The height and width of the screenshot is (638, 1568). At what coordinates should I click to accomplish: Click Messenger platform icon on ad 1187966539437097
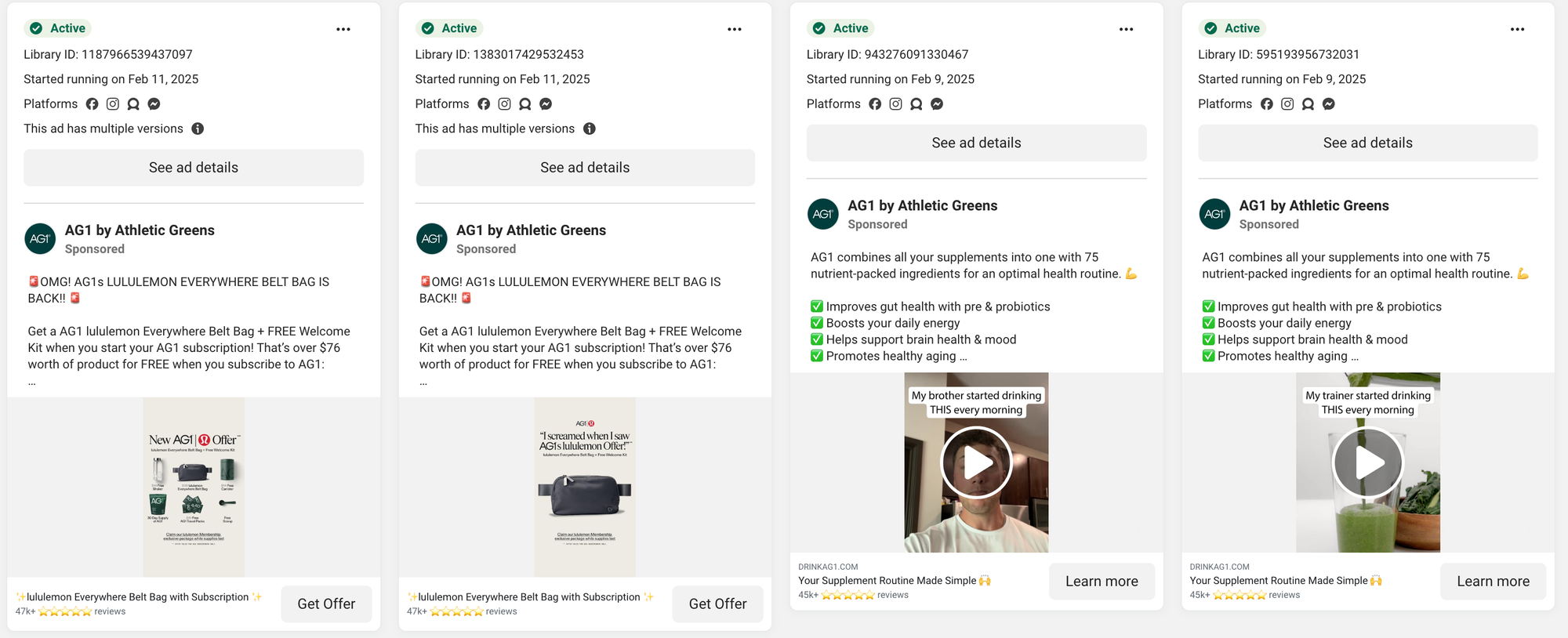(x=154, y=103)
